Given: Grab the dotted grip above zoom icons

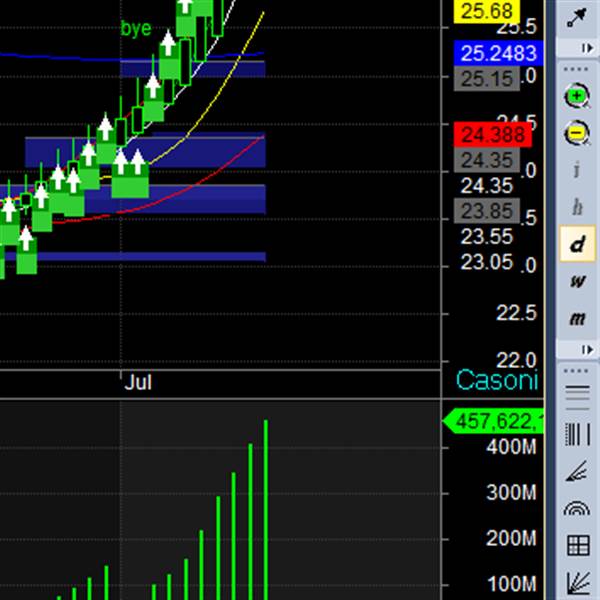Looking at the screenshot, I should 576,69.
